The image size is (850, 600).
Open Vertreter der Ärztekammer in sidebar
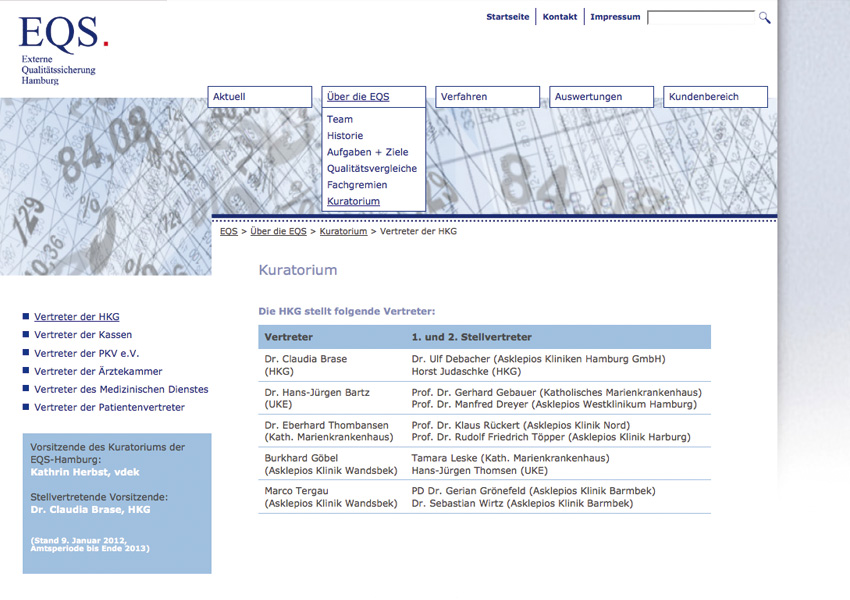tap(98, 371)
